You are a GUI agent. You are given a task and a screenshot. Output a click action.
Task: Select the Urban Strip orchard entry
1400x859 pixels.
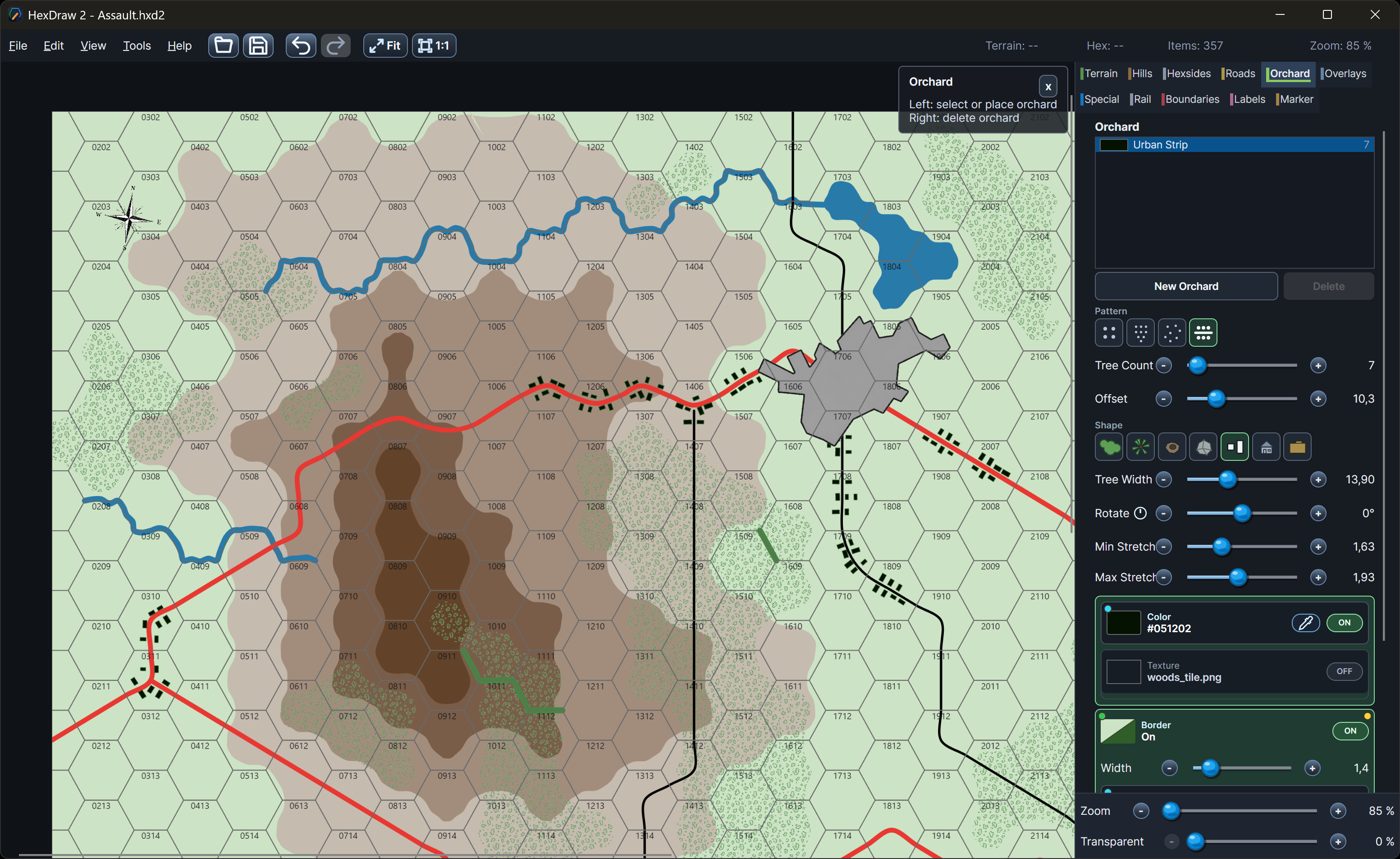[1234, 144]
